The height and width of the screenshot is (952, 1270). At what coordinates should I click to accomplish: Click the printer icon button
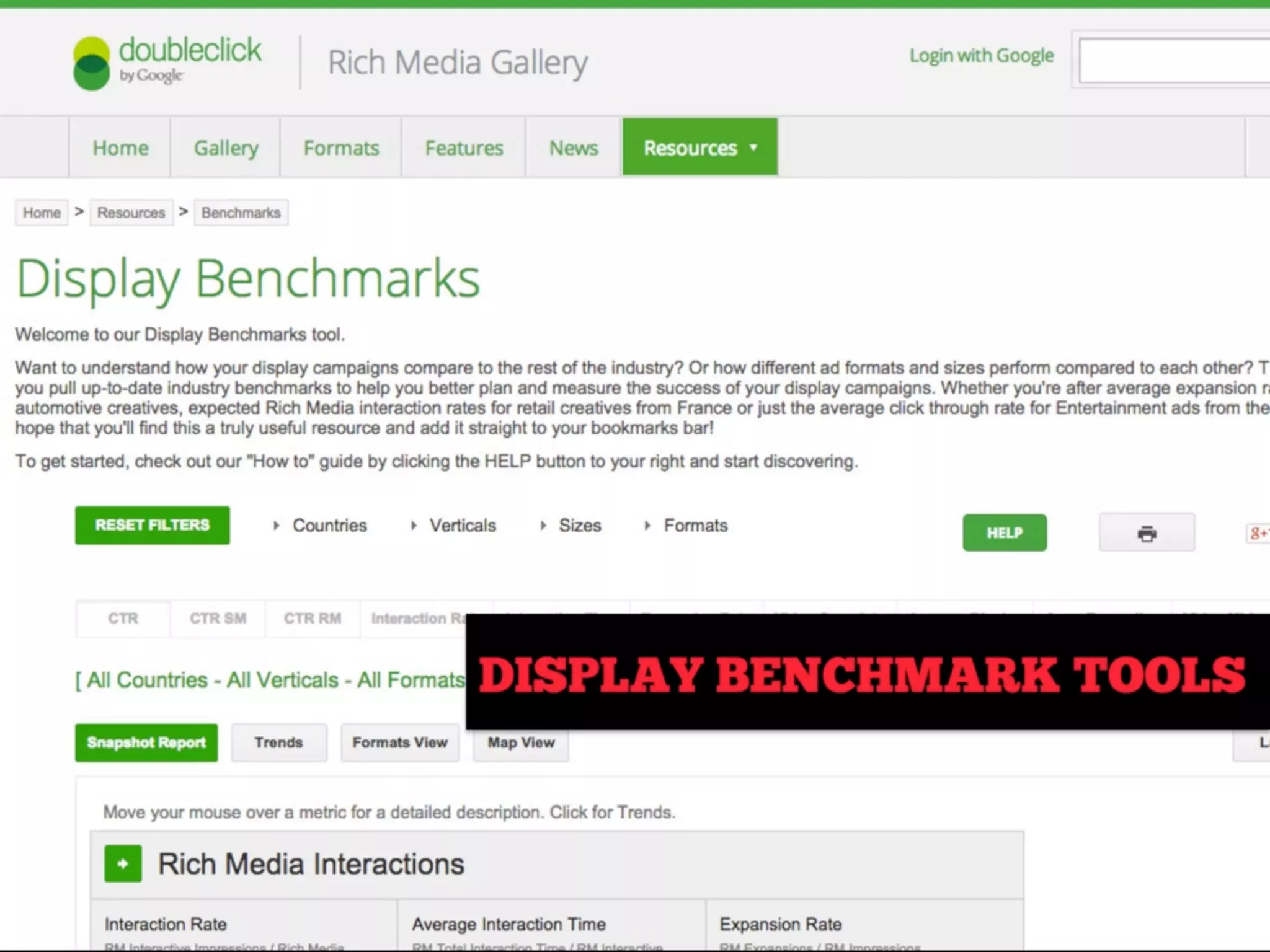(x=1147, y=533)
